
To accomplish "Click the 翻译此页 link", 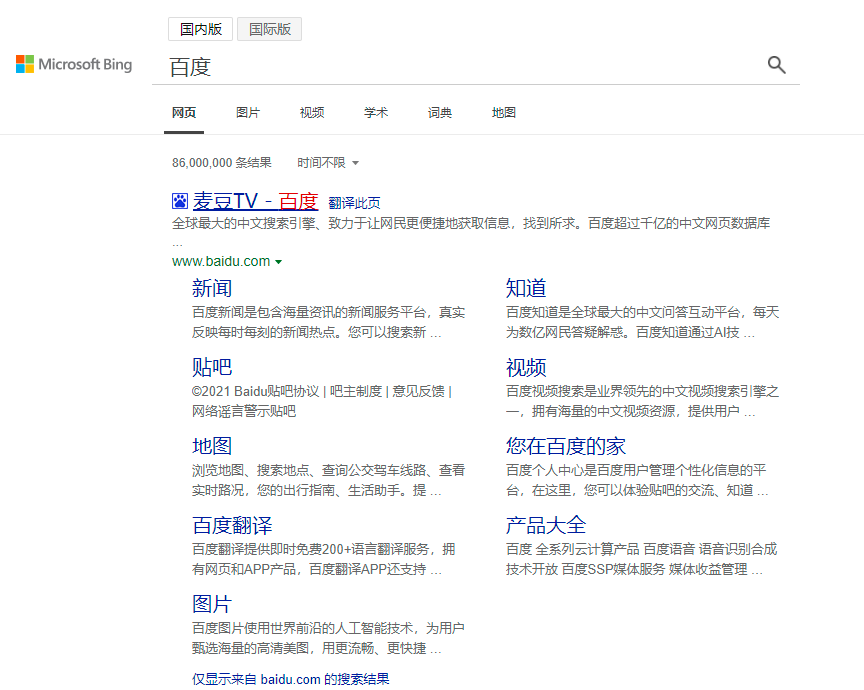I will coord(354,203).
